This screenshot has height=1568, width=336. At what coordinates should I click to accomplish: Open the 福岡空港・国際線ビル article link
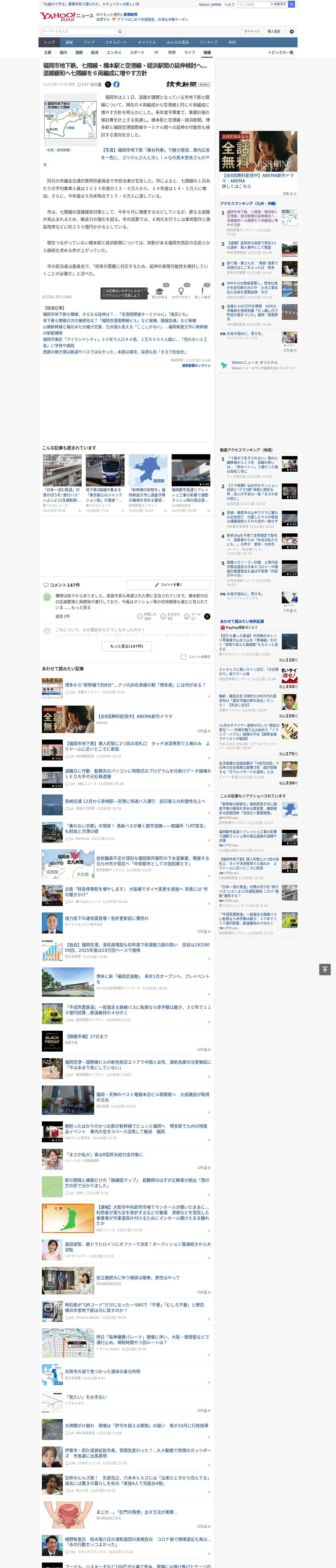tap(138, 1065)
